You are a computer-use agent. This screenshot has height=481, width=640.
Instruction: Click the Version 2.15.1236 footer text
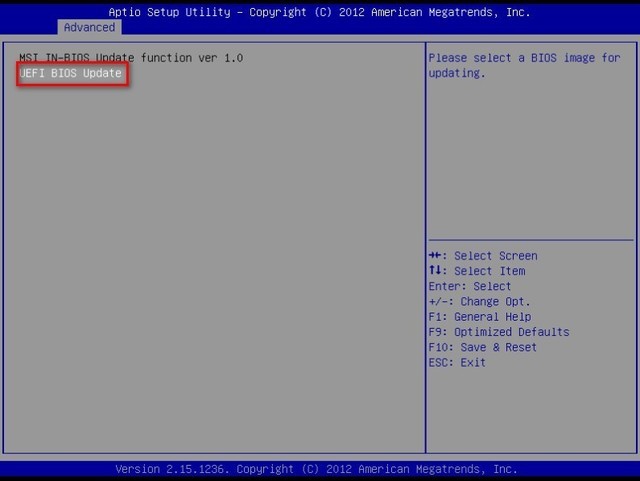171,469
